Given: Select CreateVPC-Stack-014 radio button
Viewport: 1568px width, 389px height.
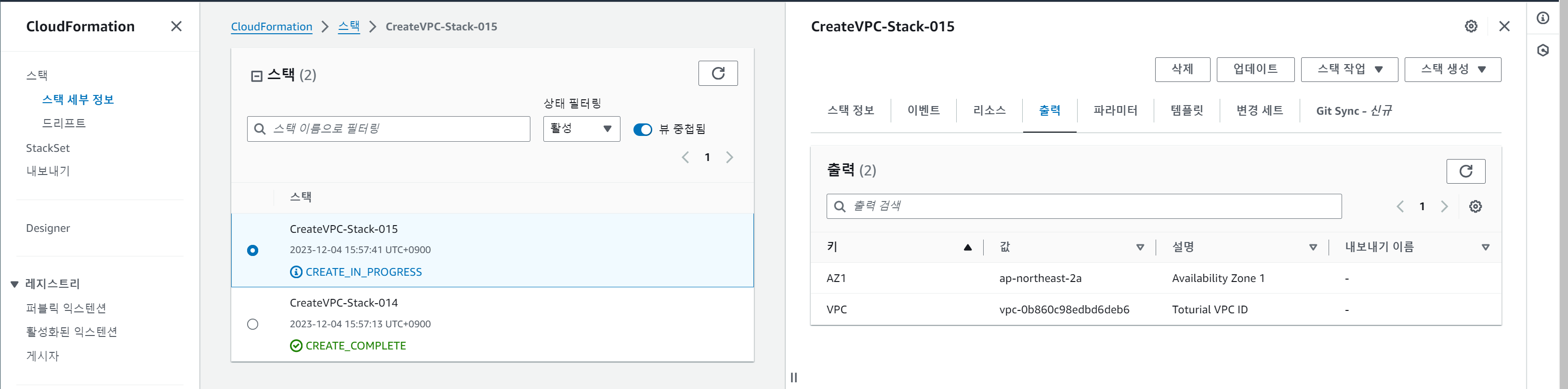Looking at the screenshot, I should pos(252,324).
